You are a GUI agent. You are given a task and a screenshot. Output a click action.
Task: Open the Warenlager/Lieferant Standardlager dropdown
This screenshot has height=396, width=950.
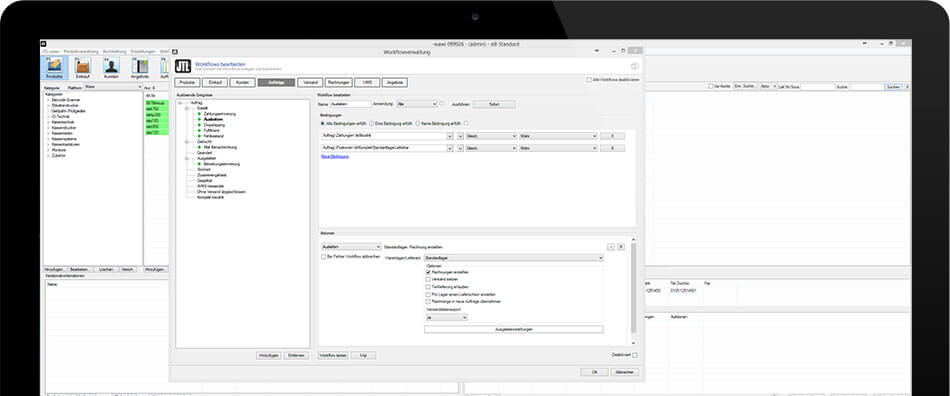[x=514, y=258]
